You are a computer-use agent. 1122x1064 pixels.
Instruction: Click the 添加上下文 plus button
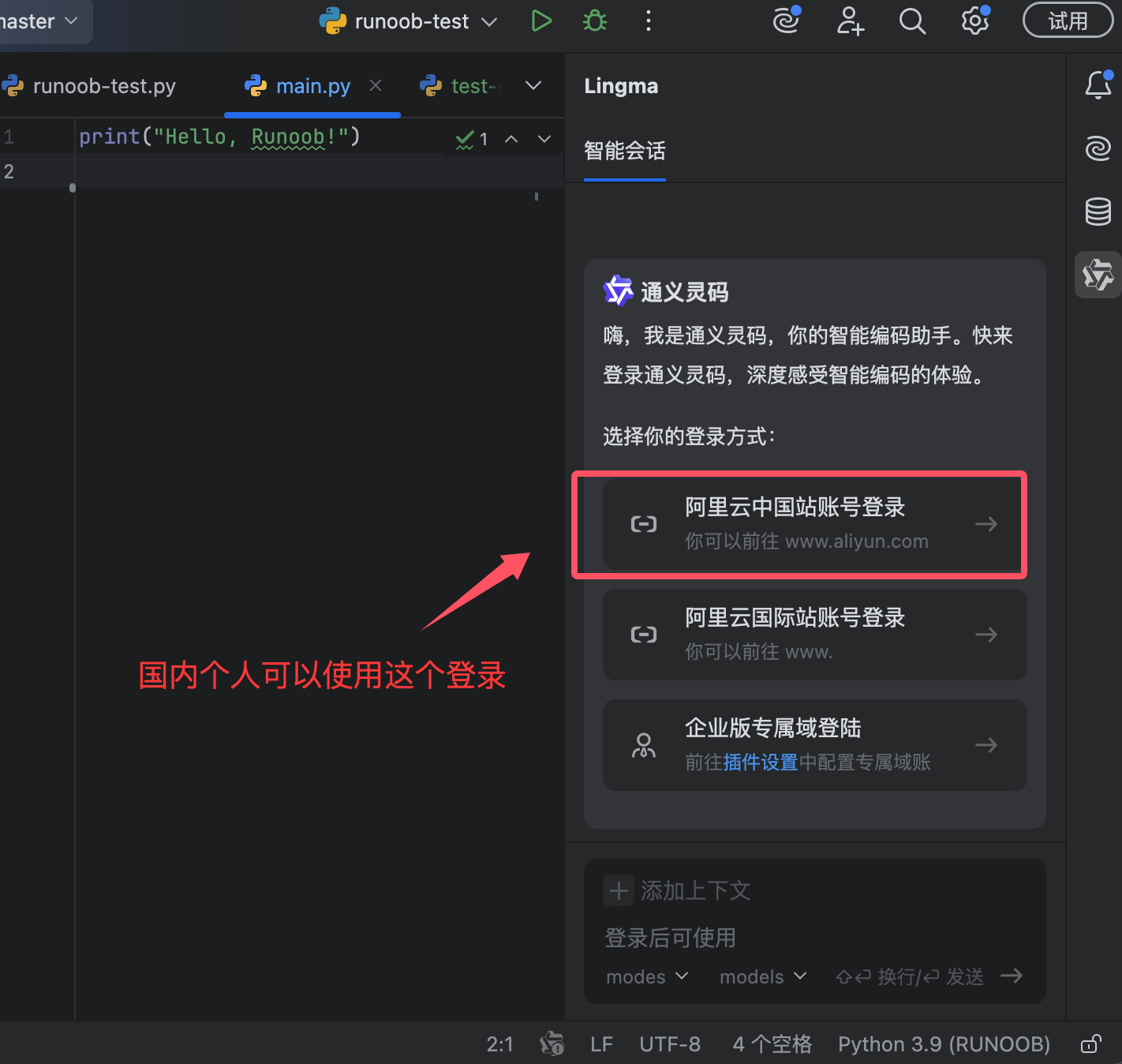coord(619,890)
